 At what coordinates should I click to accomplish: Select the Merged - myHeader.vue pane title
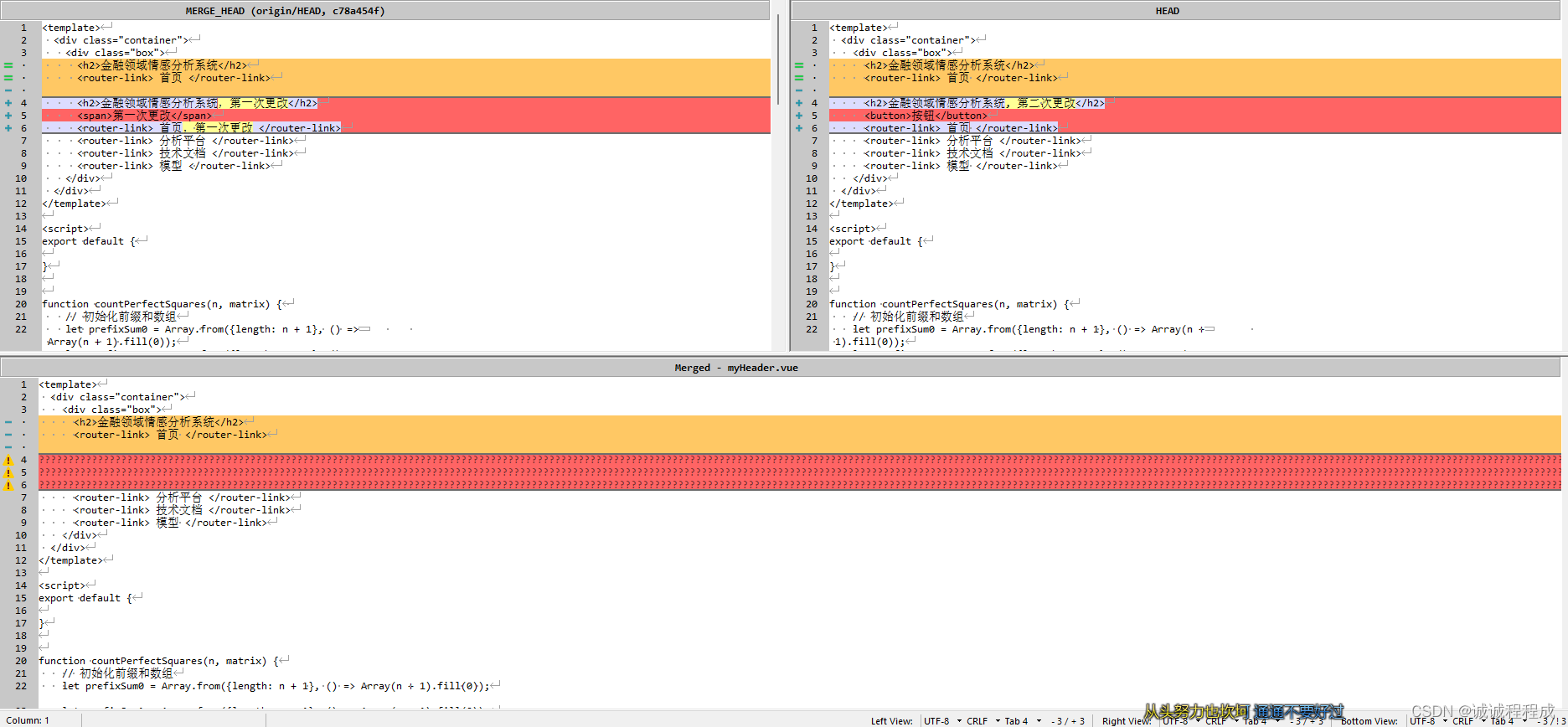tap(736, 368)
